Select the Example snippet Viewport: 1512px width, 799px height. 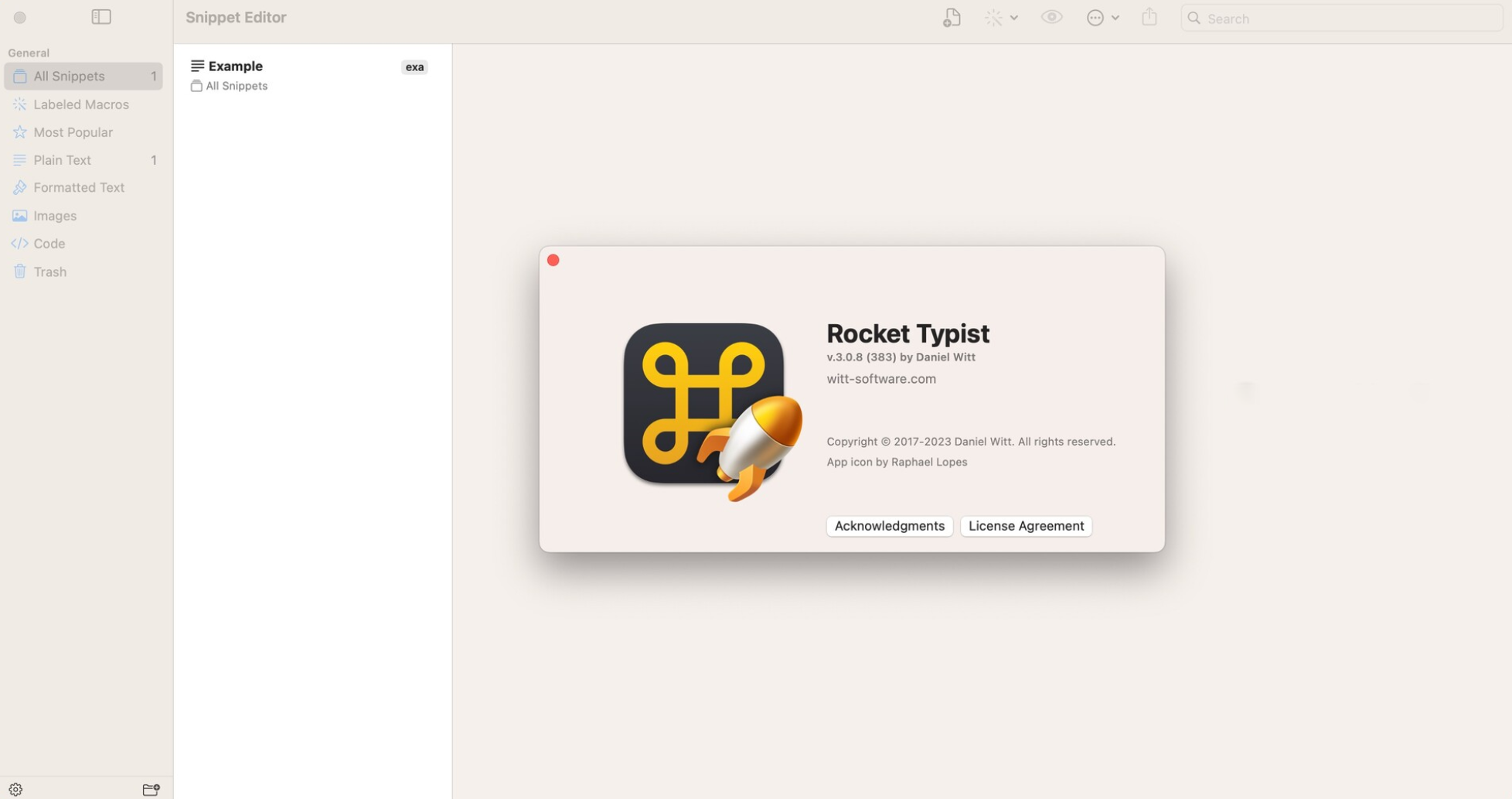click(x=312, y=75)
